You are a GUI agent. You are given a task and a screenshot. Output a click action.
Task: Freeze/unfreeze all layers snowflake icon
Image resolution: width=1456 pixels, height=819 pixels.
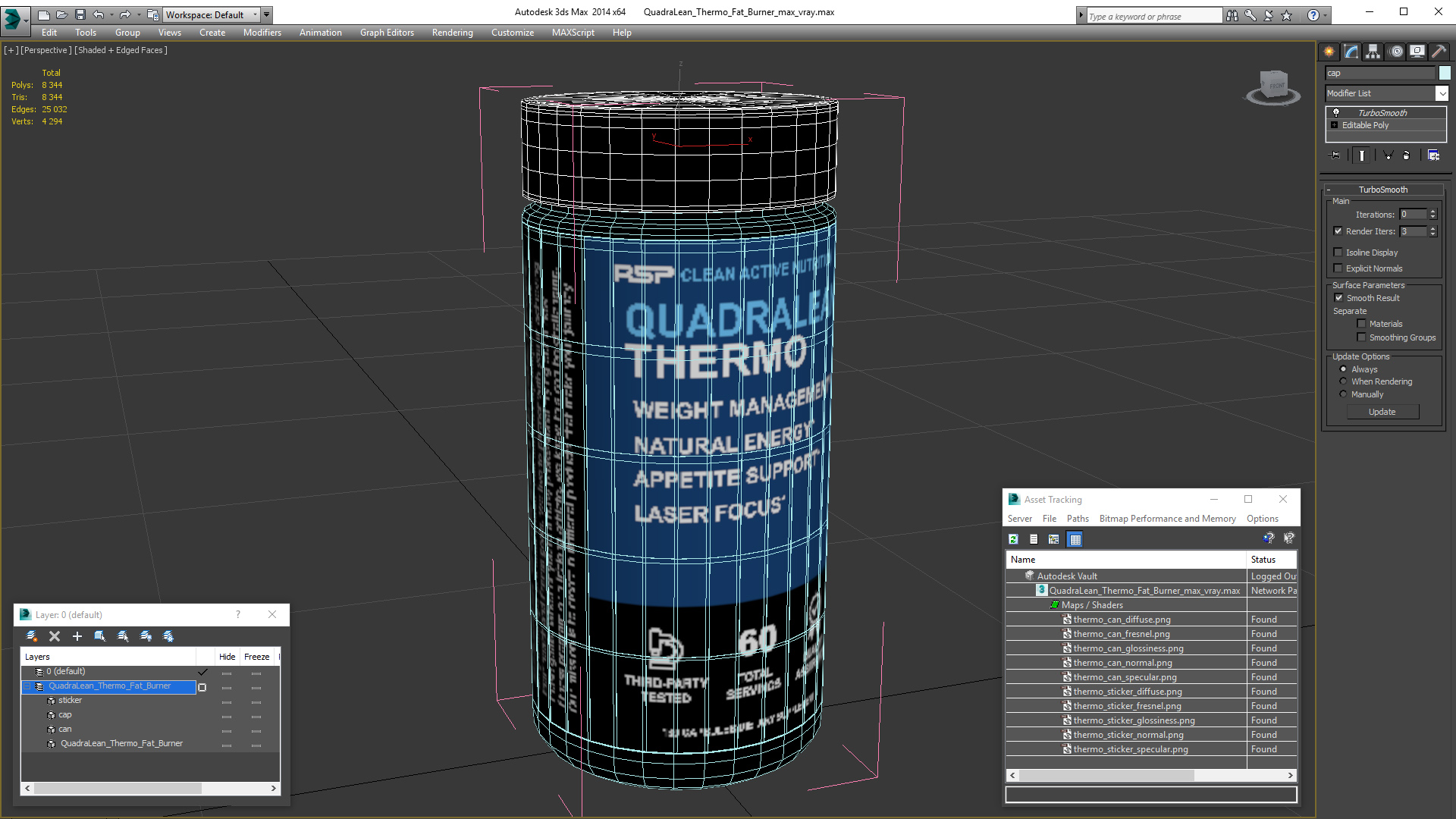168,636
